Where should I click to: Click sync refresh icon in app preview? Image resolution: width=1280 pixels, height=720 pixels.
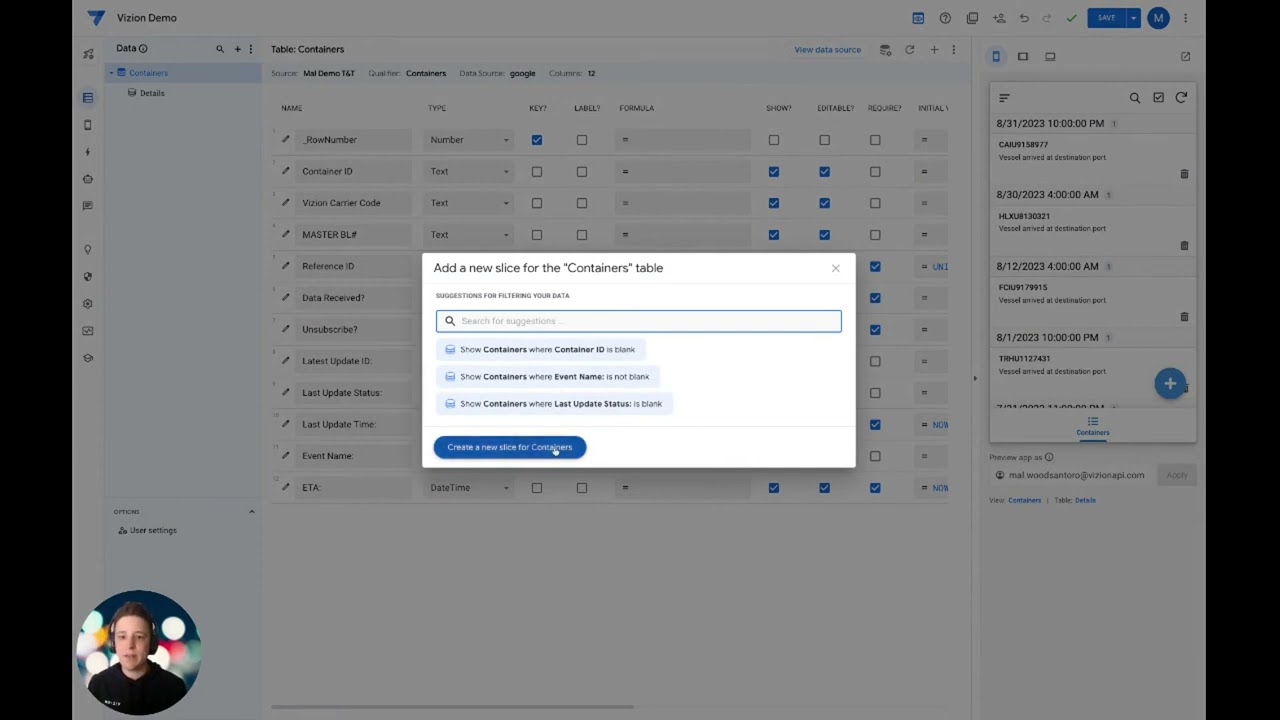coord(1181,98)
